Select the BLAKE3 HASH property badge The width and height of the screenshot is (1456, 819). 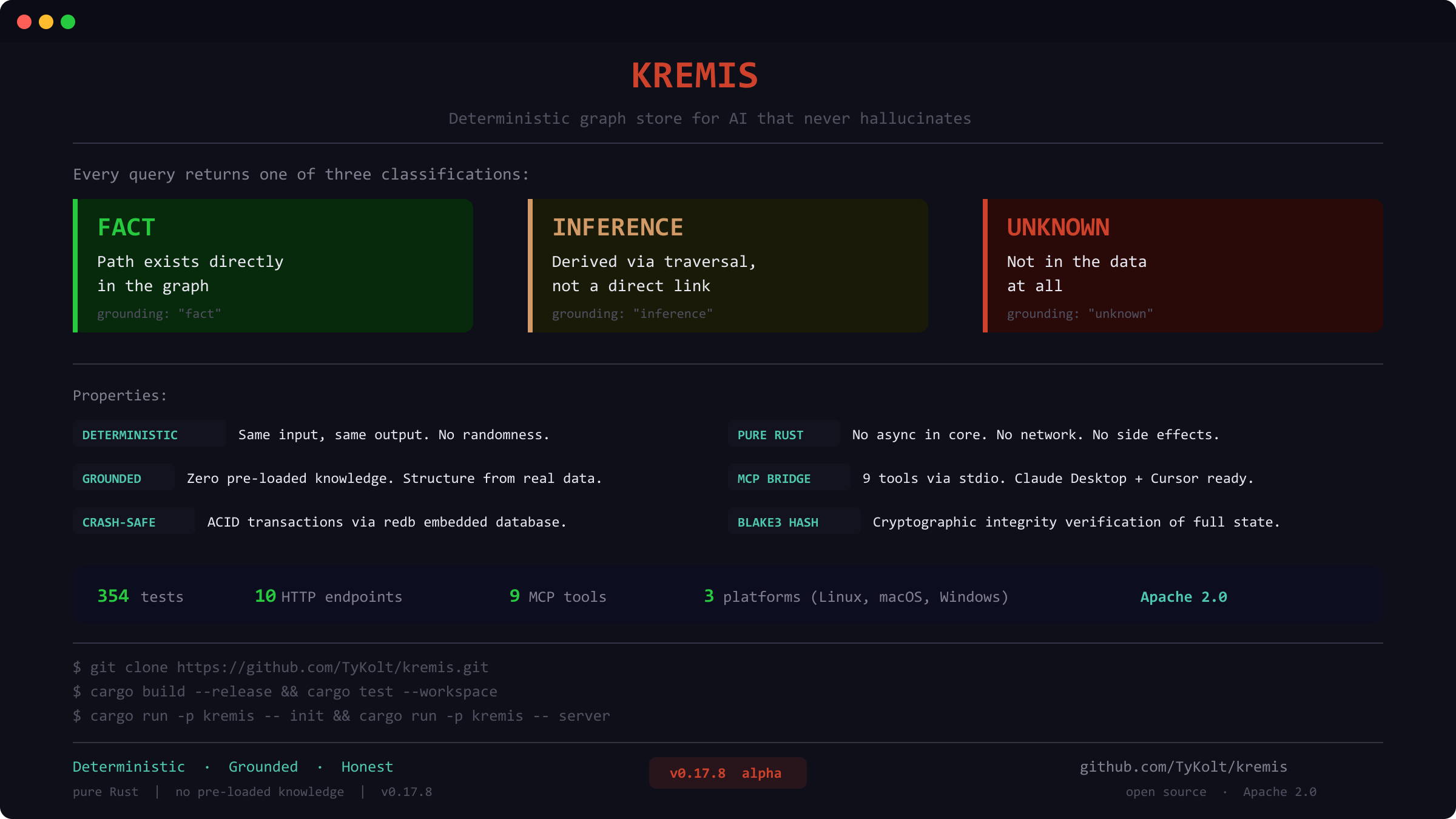tap(793, 521)
